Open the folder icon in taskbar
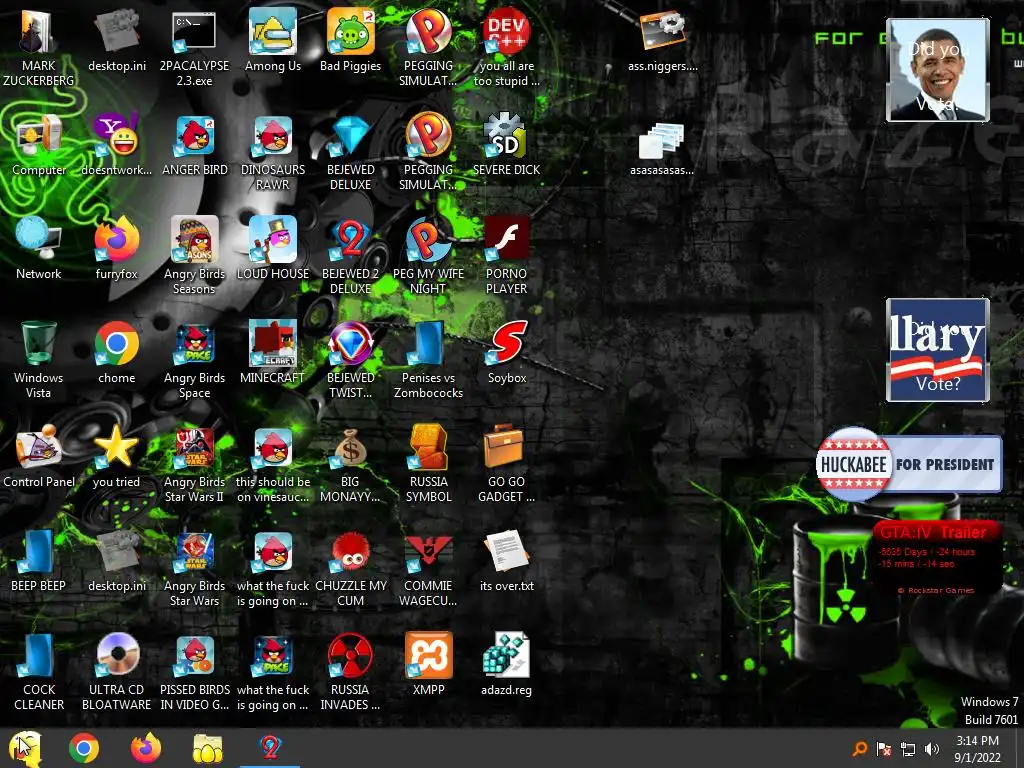Viewport: 1024px width, 768px height. [x=207, y=748]
